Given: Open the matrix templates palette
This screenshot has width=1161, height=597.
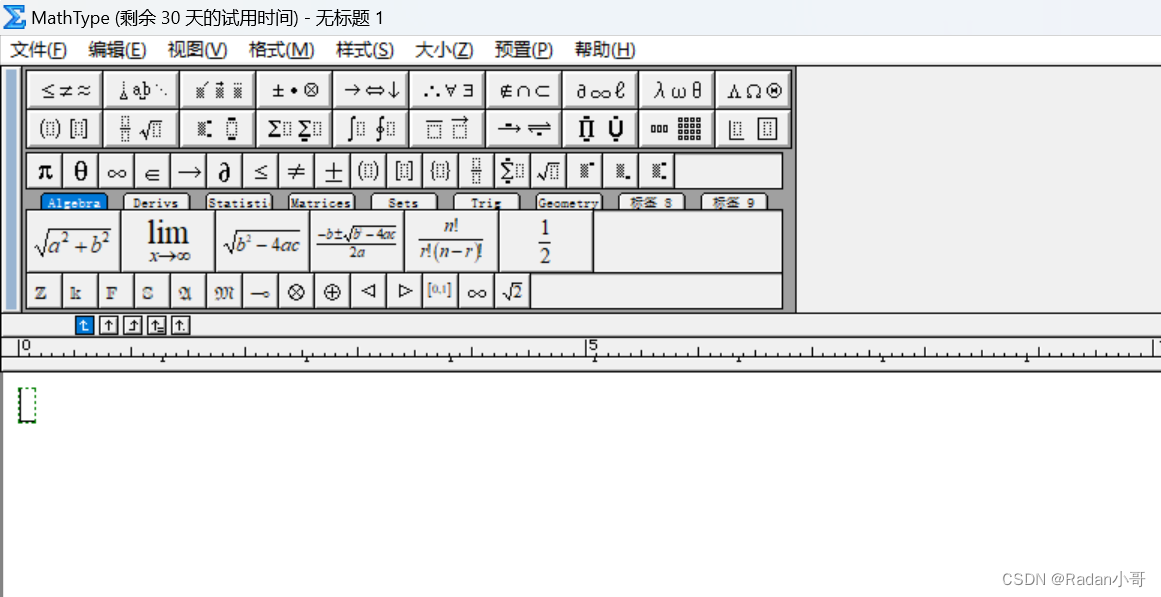Looking at the screenshot, I should pyautogui.click(x=677, y=129).
